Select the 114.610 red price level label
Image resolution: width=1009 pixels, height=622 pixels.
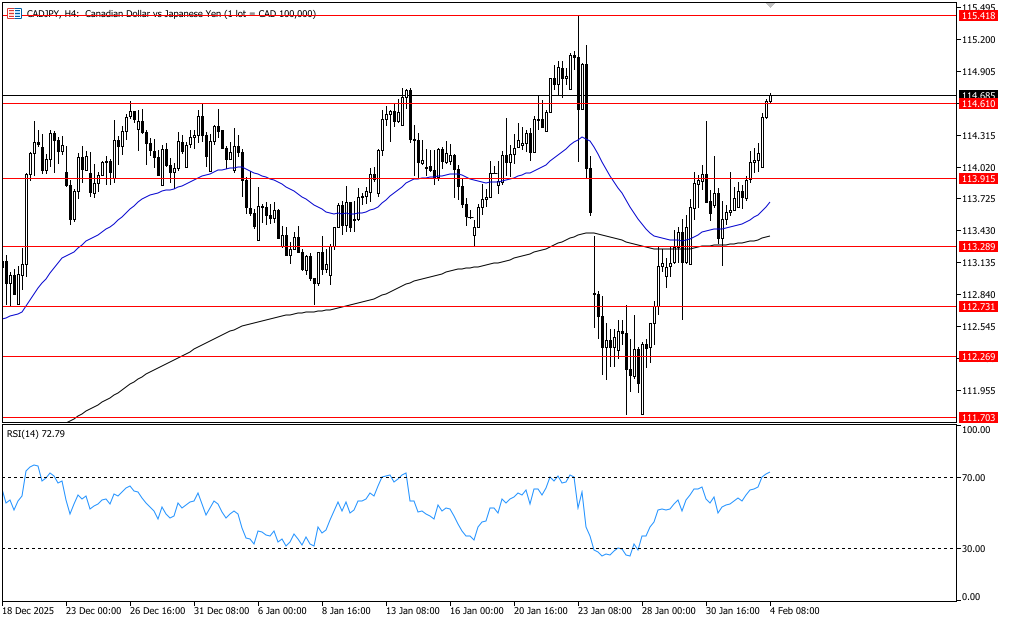977,104
